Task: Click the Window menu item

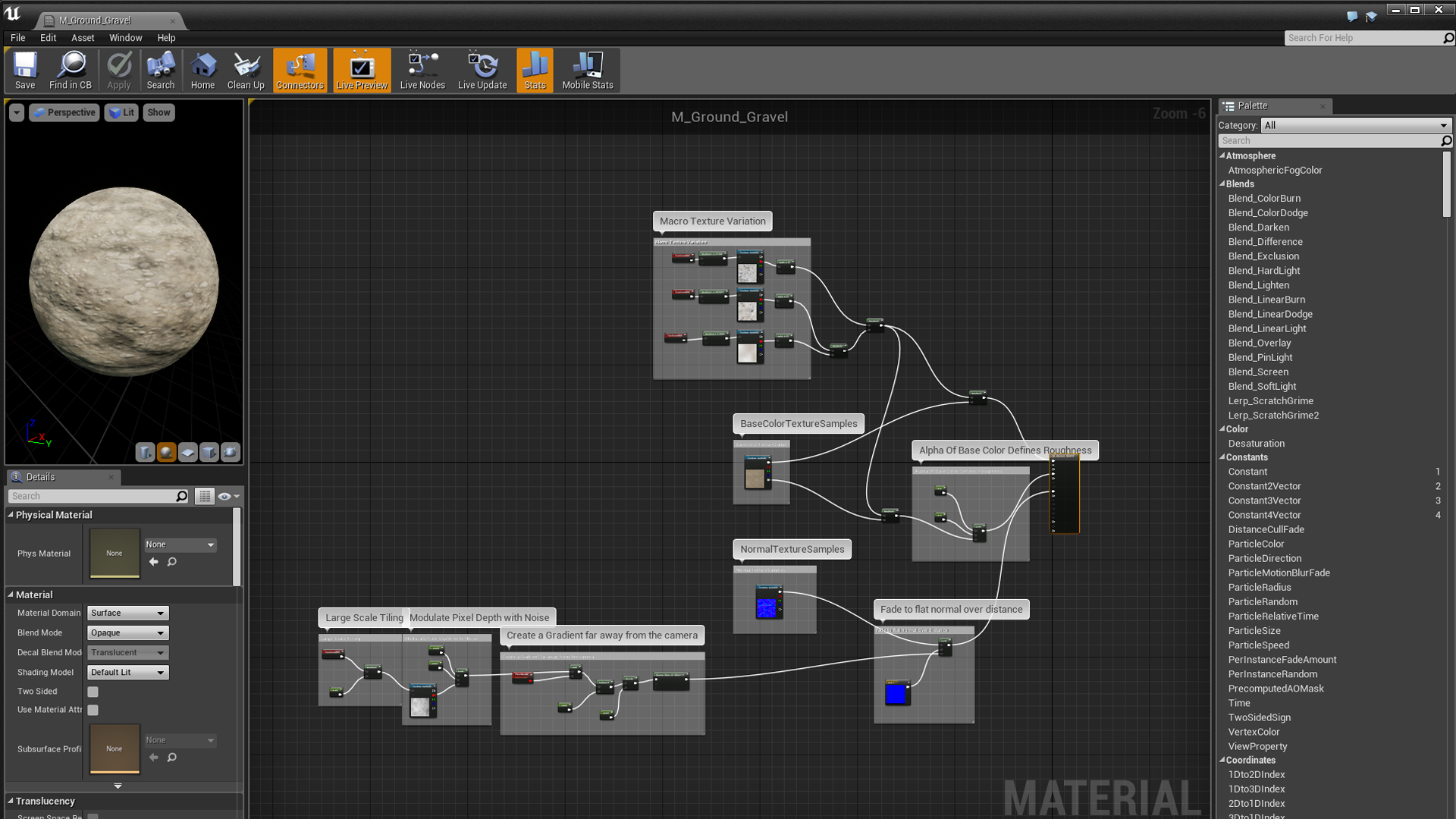Action: [125, 37]
